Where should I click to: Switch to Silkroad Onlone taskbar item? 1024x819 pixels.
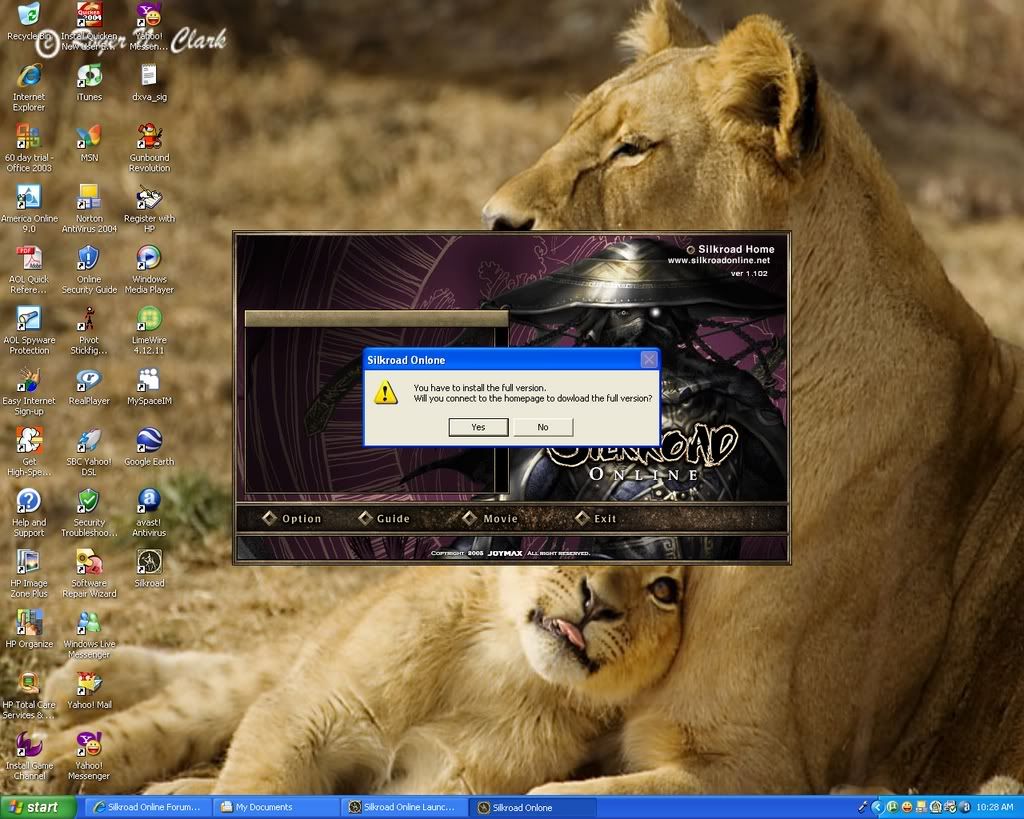pos(534,807)
